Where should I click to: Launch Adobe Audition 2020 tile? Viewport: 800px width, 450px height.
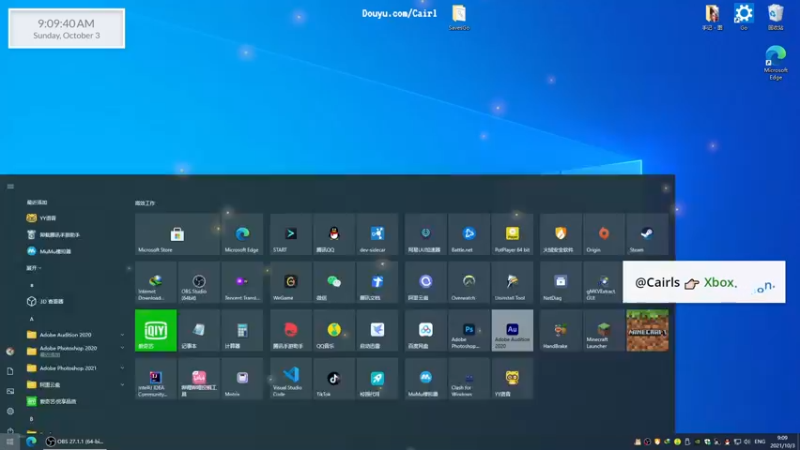pyautogui.click(x=512, y=330)
